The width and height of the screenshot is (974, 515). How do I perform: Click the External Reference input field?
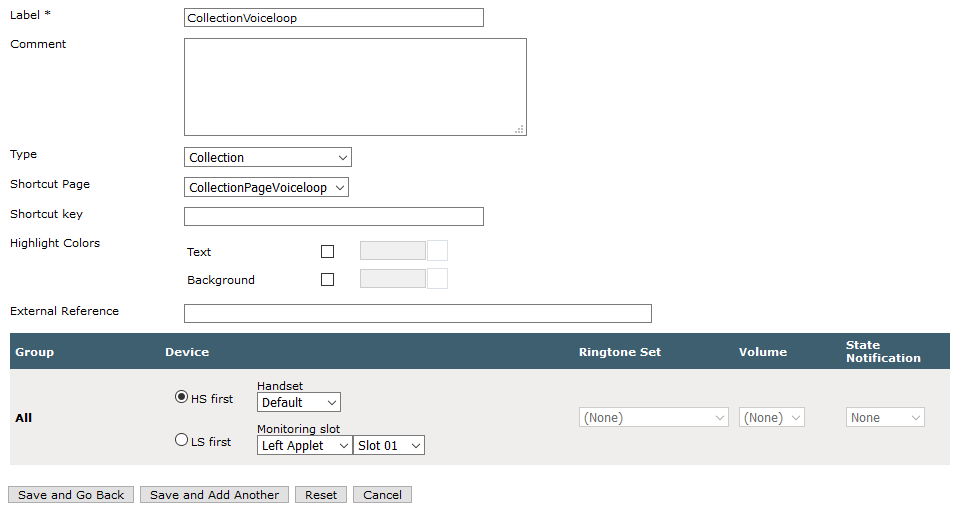pos(418,313)
